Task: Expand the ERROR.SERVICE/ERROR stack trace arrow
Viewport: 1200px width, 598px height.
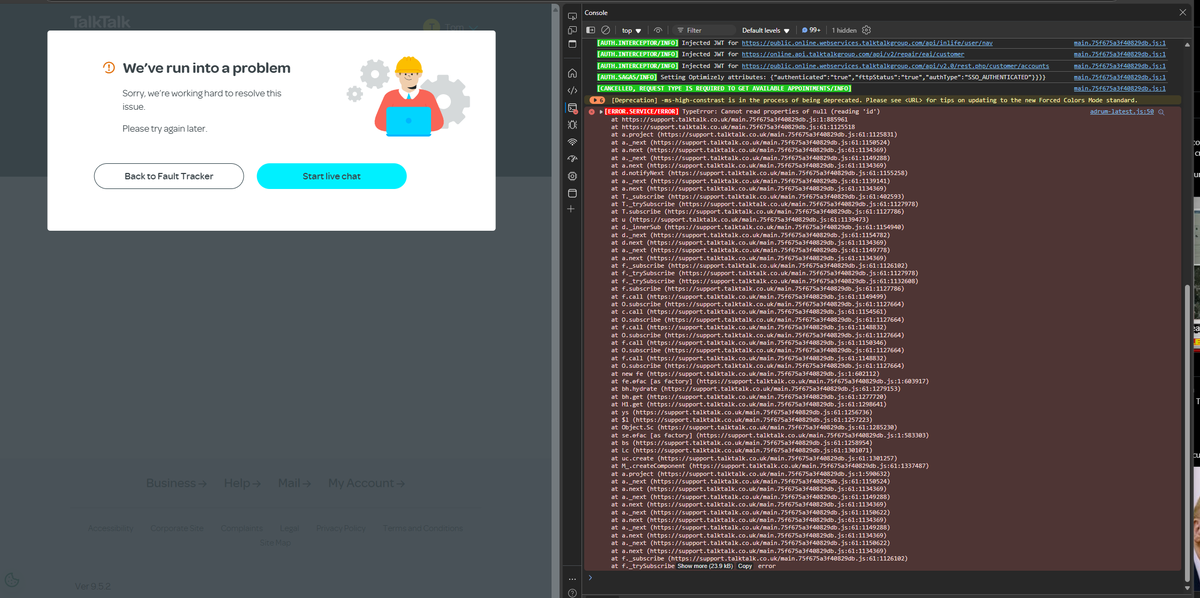Action: point(601,111)
